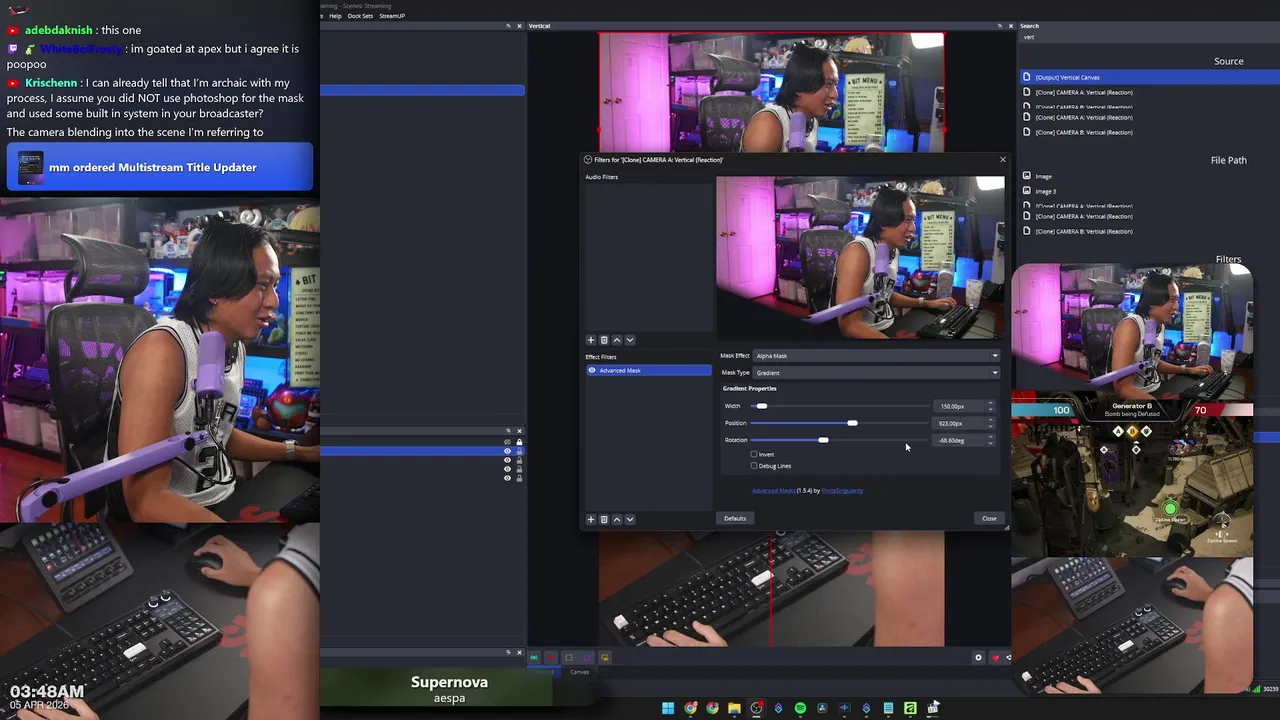Click the red record icon in bottom toolbar
This screenshot has height=720, width=1280.
point(550,657)
